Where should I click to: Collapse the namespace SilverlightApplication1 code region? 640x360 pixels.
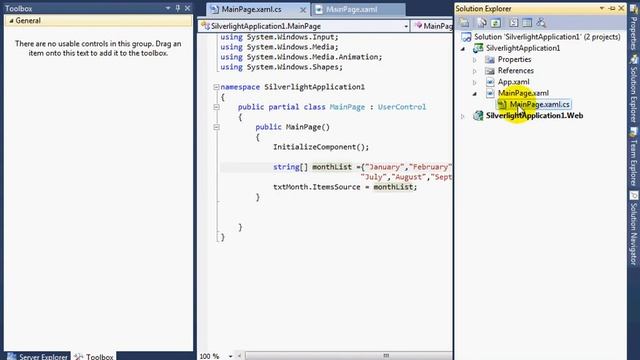pos(216,87)
